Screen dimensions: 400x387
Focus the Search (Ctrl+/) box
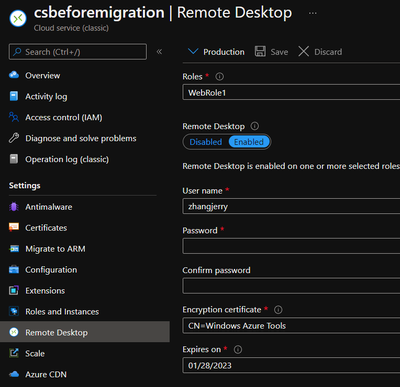coord(78,52)
